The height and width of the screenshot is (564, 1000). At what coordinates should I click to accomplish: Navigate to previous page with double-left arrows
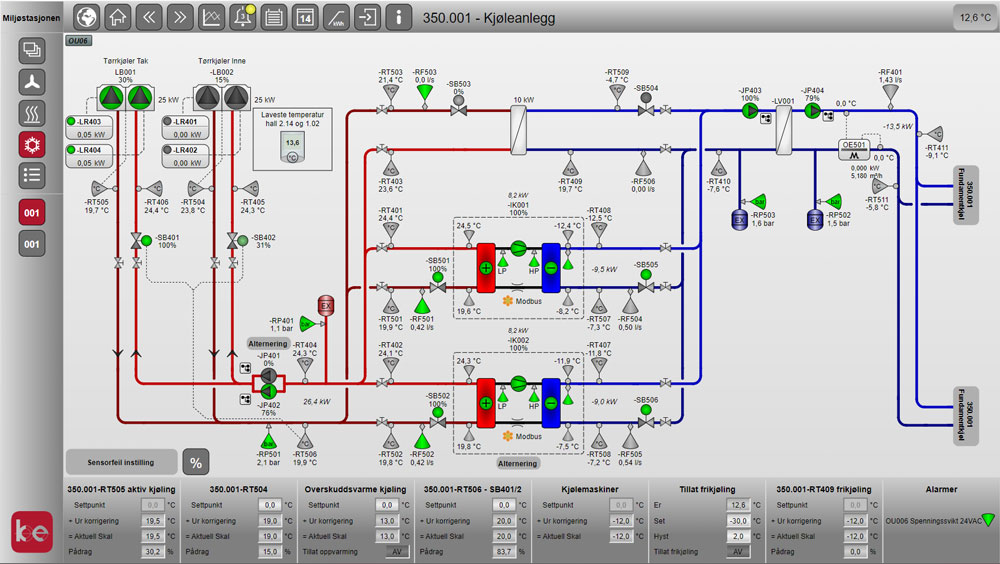[149, 17]
